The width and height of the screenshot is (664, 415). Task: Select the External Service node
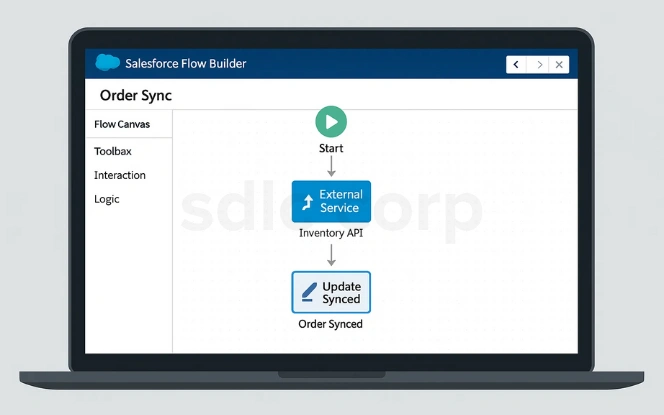(x=331, y=202)
